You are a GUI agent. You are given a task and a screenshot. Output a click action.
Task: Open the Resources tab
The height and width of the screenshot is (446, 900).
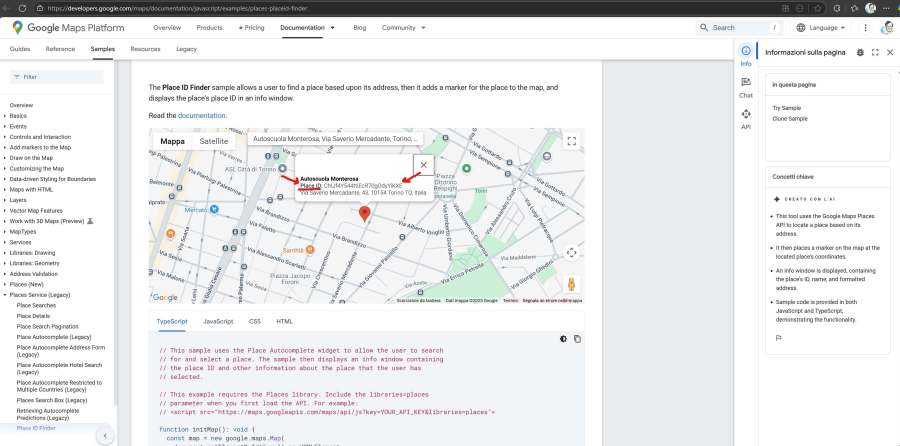(x=145, y=48)
